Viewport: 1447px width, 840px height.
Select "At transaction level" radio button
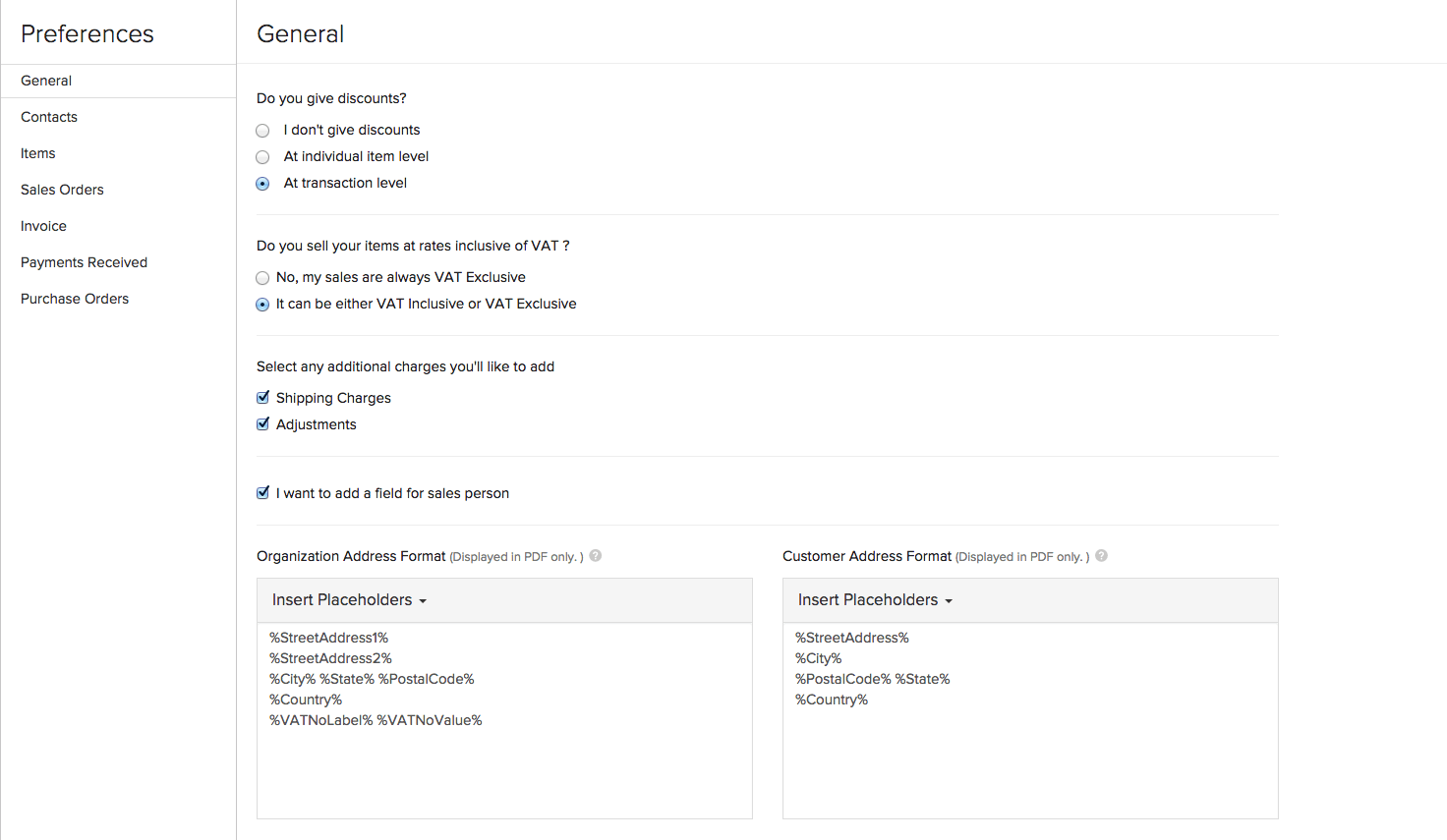click(x=262, y=184)
